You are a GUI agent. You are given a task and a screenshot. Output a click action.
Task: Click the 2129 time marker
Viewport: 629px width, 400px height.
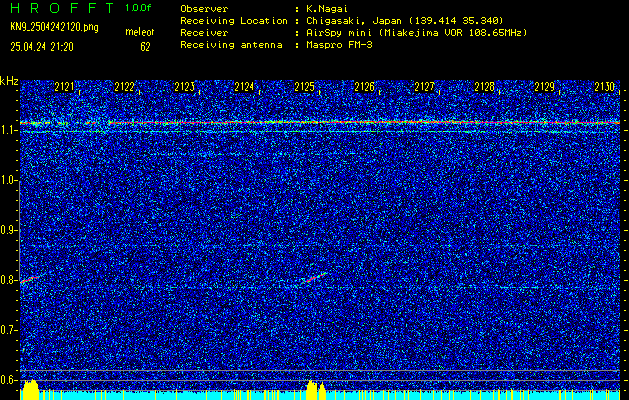544,87
